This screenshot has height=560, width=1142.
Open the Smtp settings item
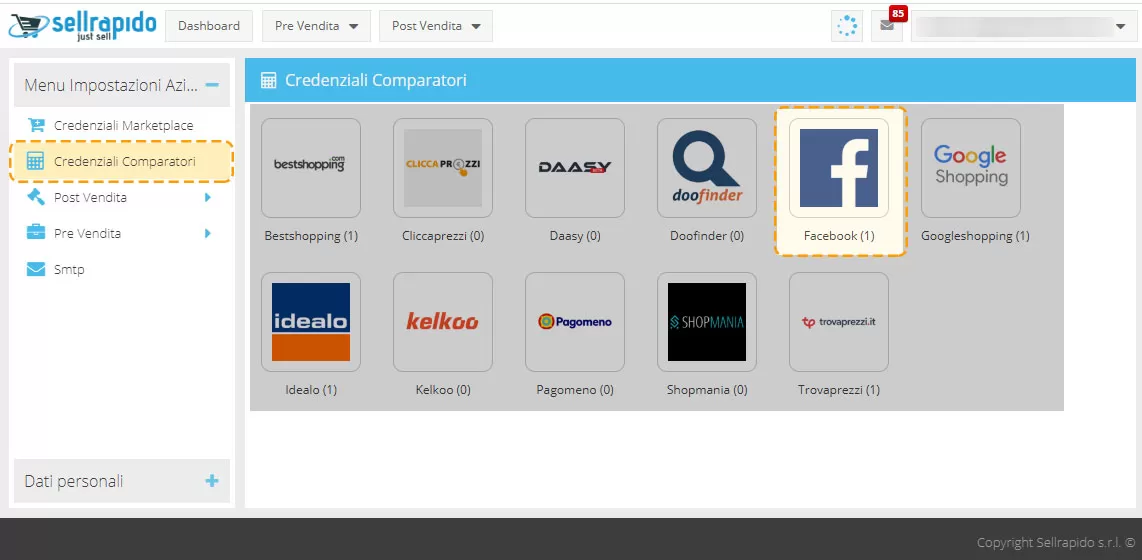tap(69, 270)
